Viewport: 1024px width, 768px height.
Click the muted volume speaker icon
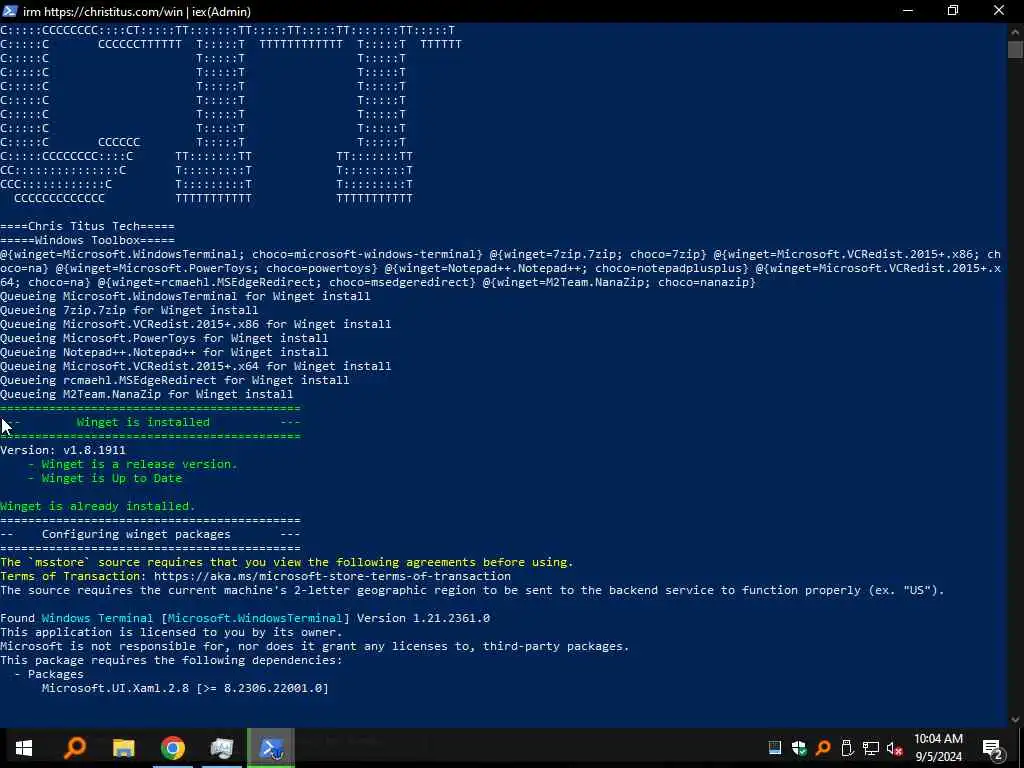tap(895, 748)
